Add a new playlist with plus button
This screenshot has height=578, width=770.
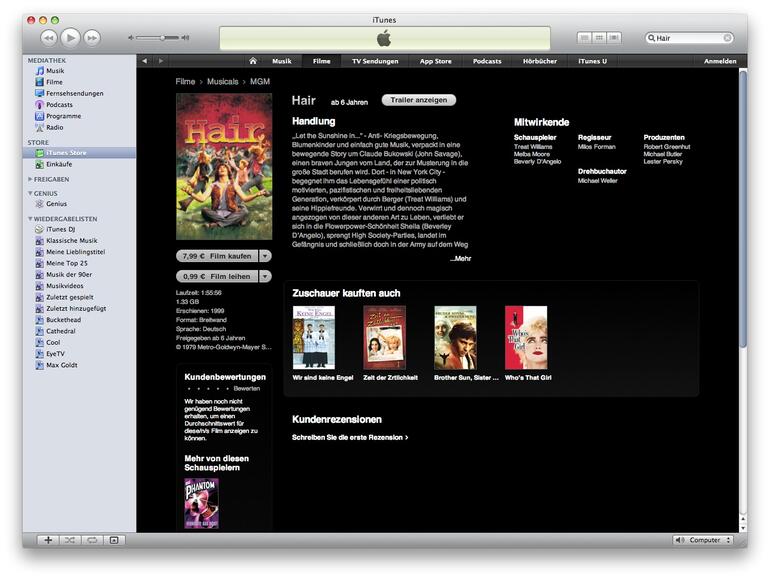coord(48,540)
